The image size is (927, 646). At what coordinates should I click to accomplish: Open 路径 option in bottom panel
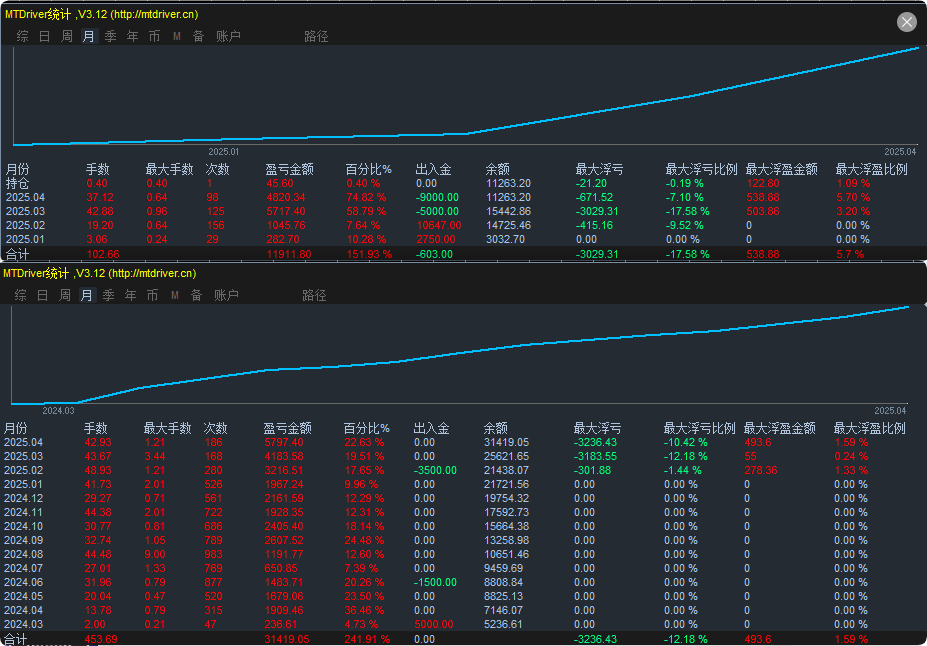point(315,295)
